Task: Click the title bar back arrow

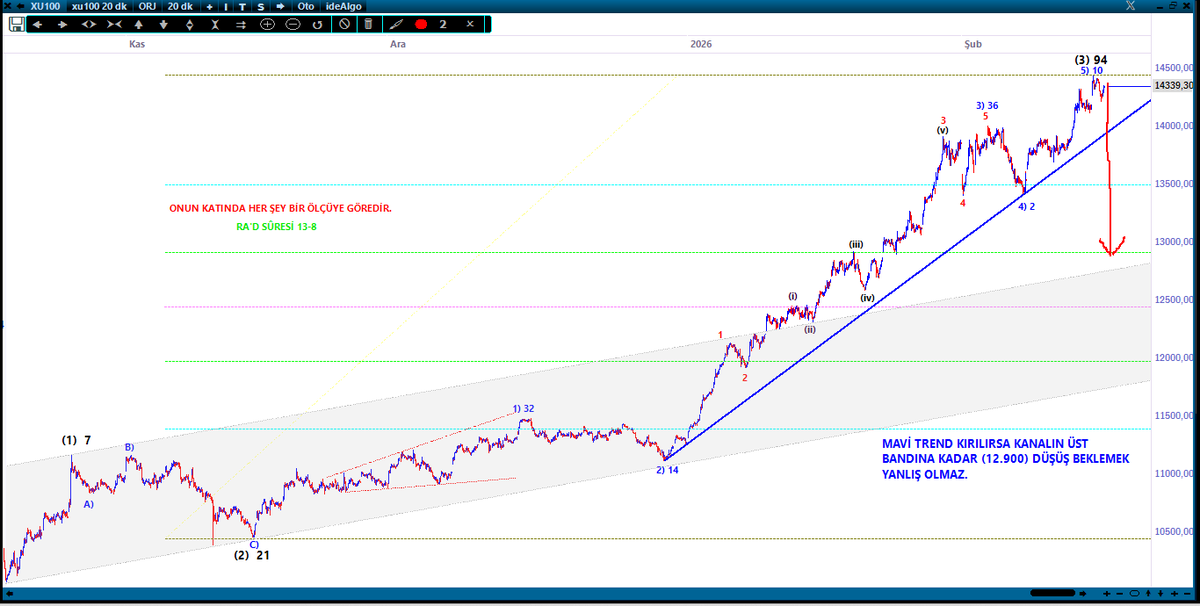Action: click(x=21, y=7)
